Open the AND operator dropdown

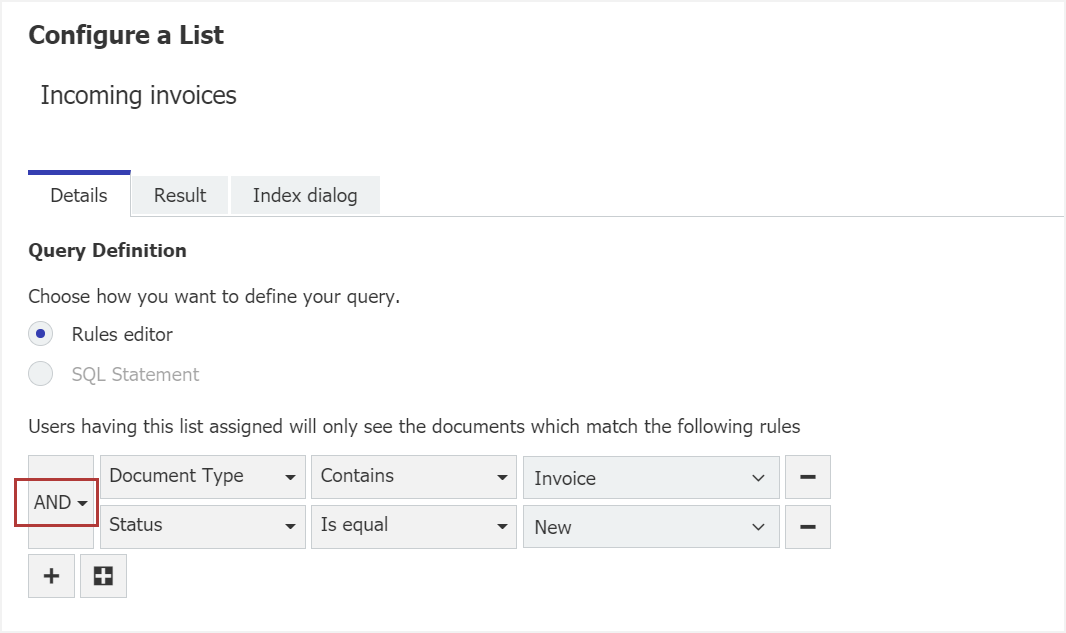click(60, 503)
